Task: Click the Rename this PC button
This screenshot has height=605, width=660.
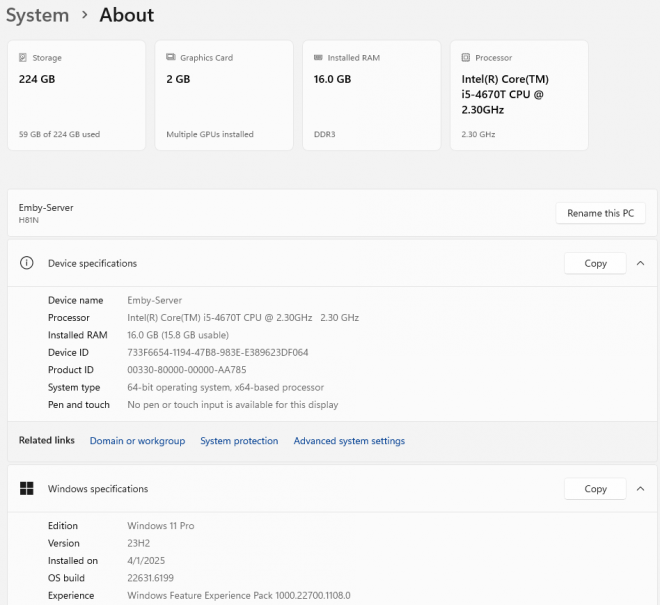Action: [600, 213]
